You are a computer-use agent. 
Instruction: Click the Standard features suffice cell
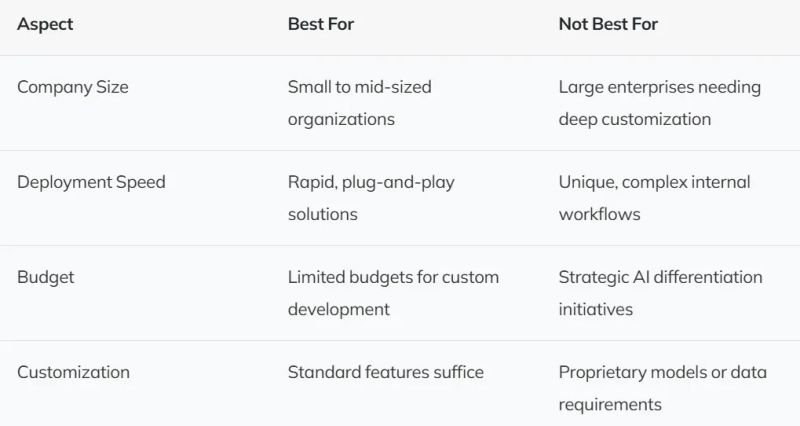pyautogui.click(x=385, y=372)
